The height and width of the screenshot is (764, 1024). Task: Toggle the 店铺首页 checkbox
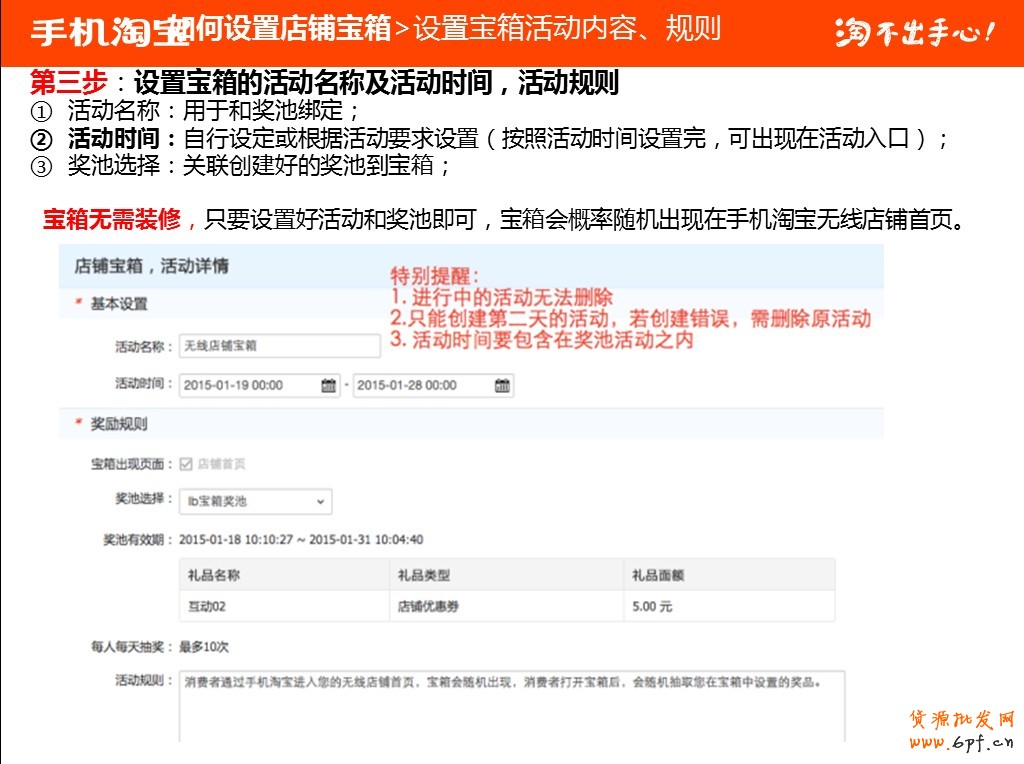coord(185,464)
